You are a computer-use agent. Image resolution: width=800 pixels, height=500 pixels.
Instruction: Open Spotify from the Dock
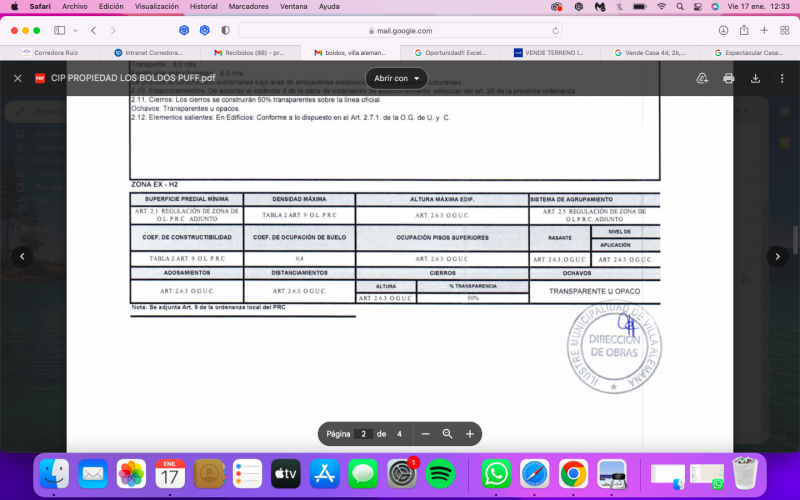tap(440, 474)
